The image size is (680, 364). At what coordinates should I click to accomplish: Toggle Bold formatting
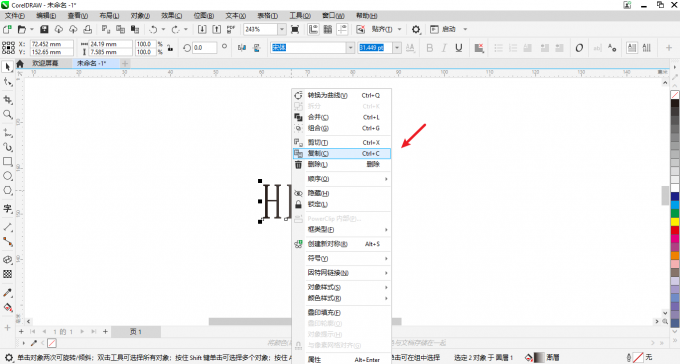click(429, 48)
